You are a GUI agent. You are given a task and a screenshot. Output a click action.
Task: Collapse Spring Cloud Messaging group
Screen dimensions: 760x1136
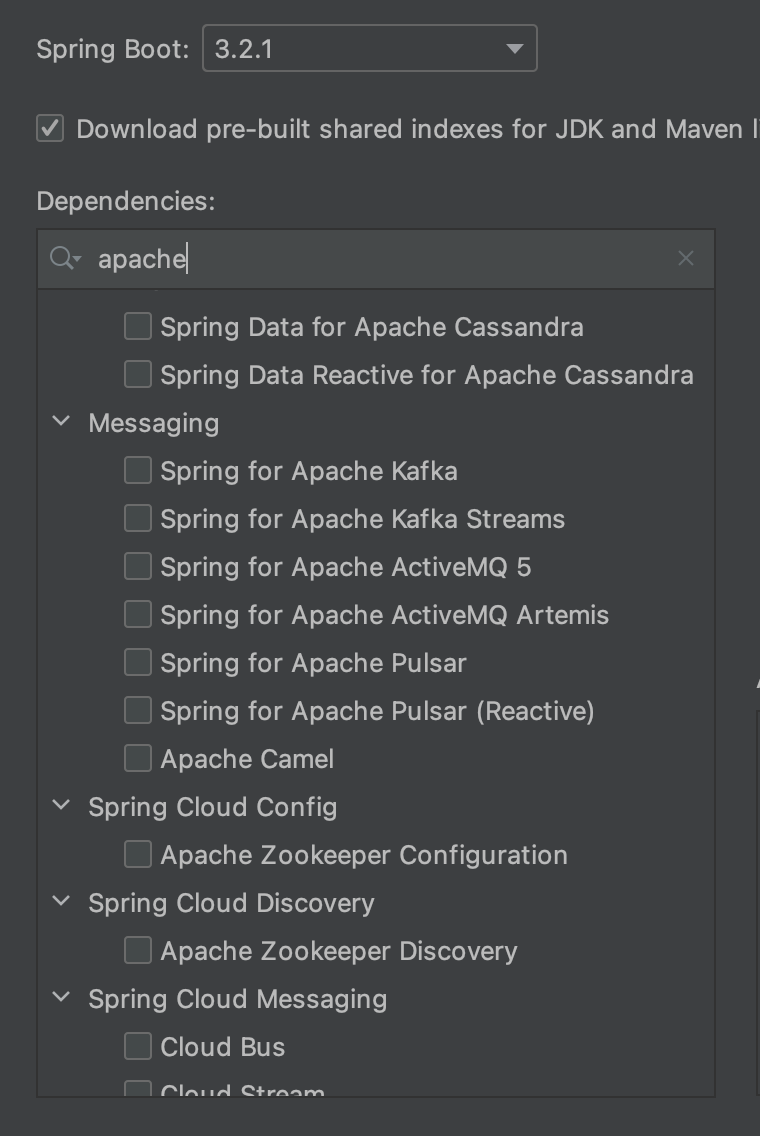coord(61,998)
